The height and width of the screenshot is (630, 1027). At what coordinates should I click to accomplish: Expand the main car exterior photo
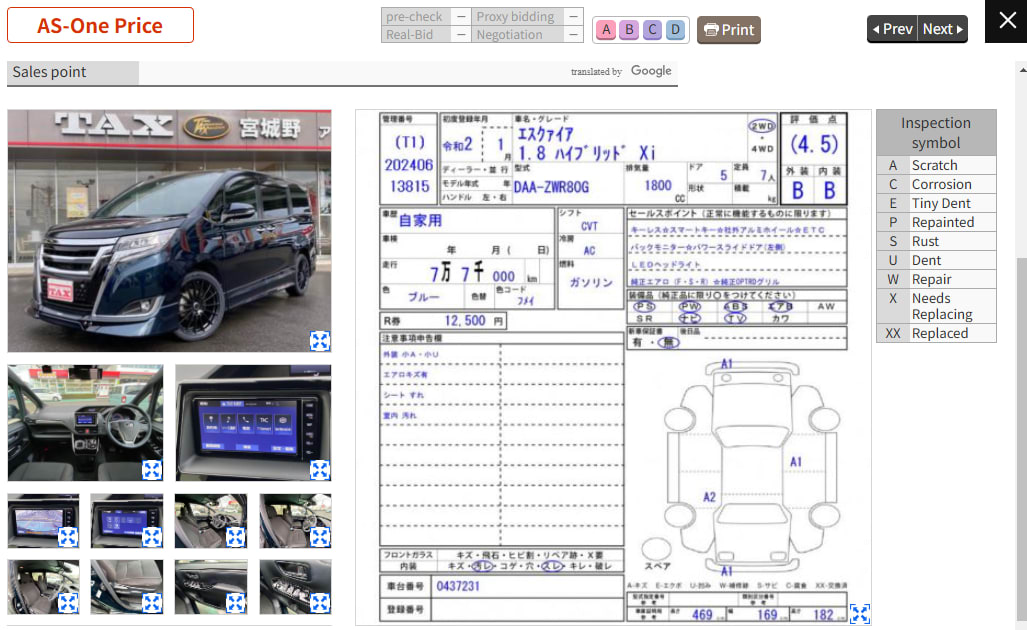[x=320, y=341]
